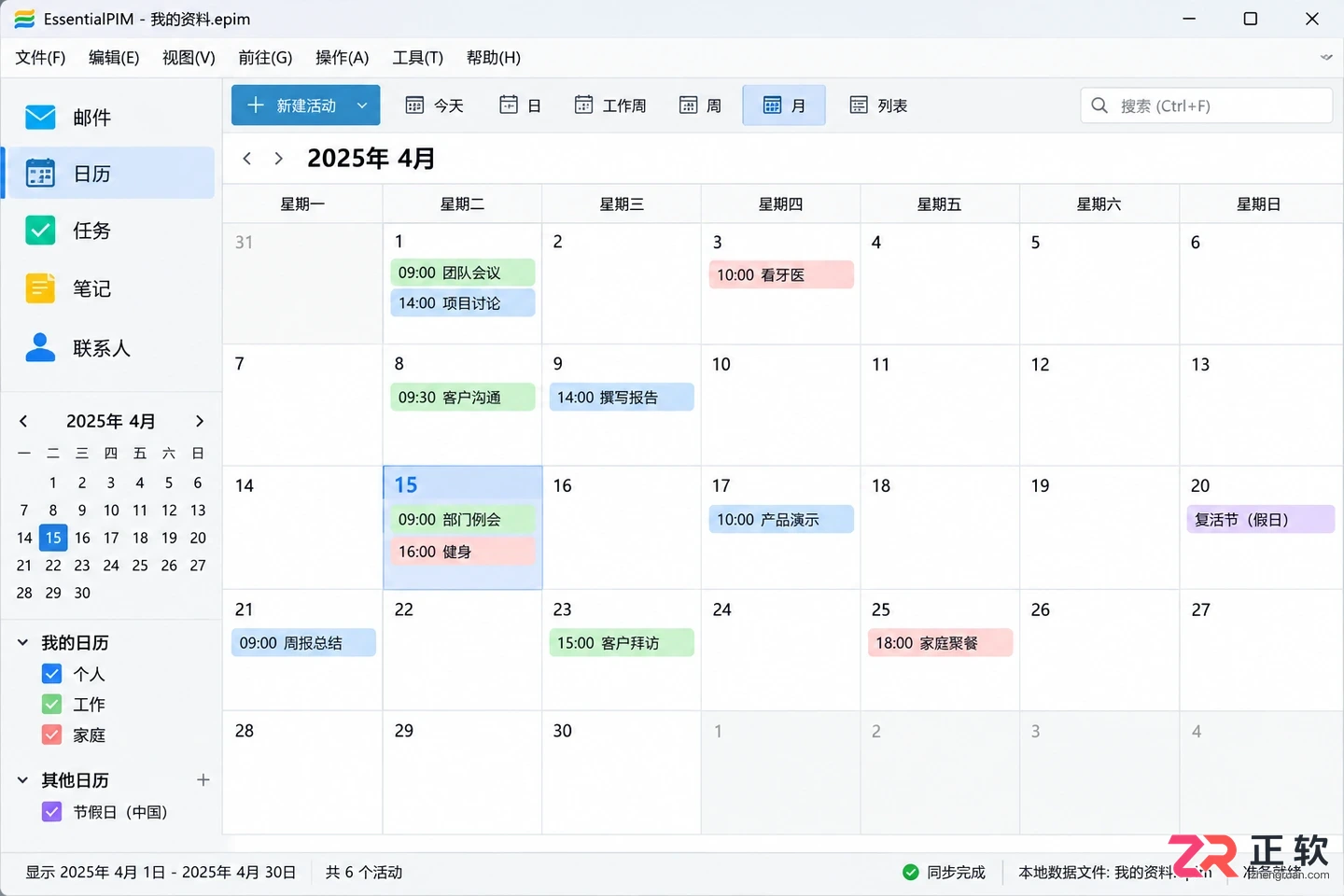Select the 10:00 看牙医 event
Screen dimensions: 1344x896
(781, 275)
